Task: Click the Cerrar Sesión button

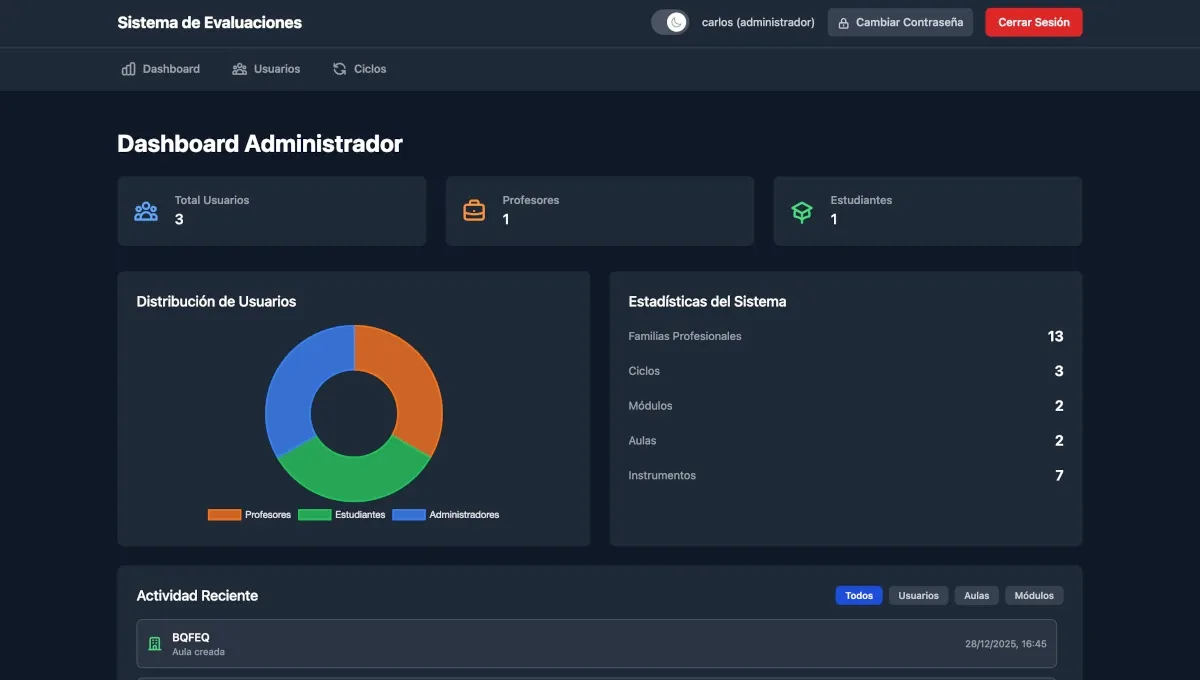Action: coord(1033,21)
